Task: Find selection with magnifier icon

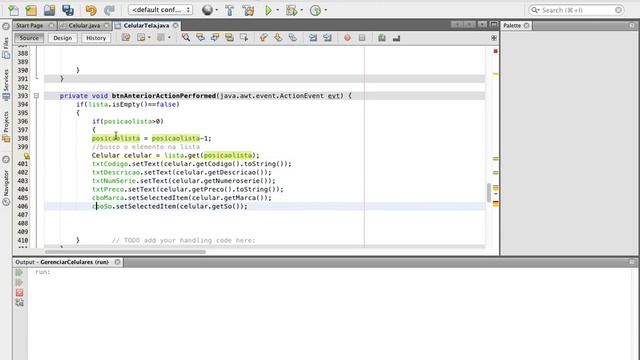Action: coord(186,38)
